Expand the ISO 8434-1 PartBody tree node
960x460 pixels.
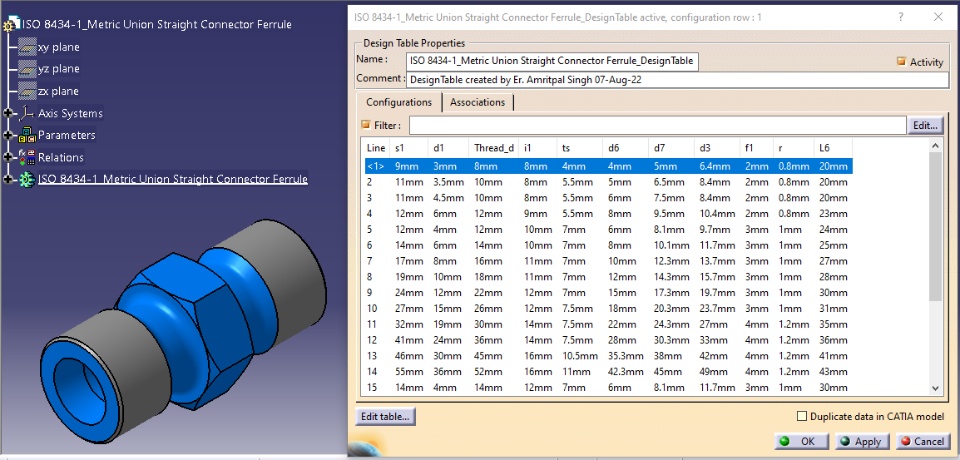pos(8,179)
